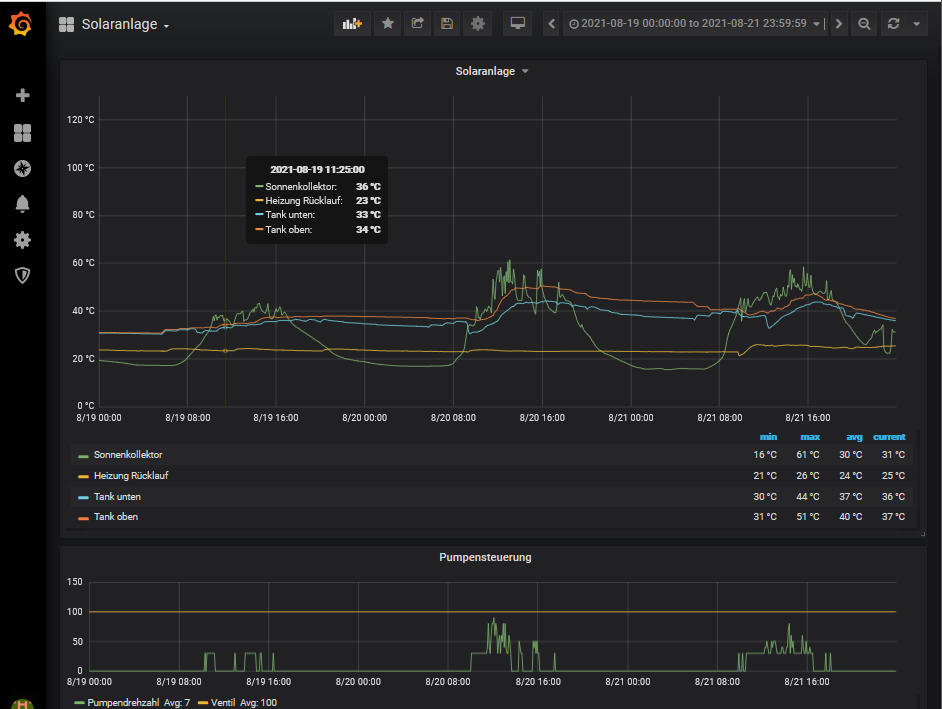Open the Explore compass icon

pos(22,168)
